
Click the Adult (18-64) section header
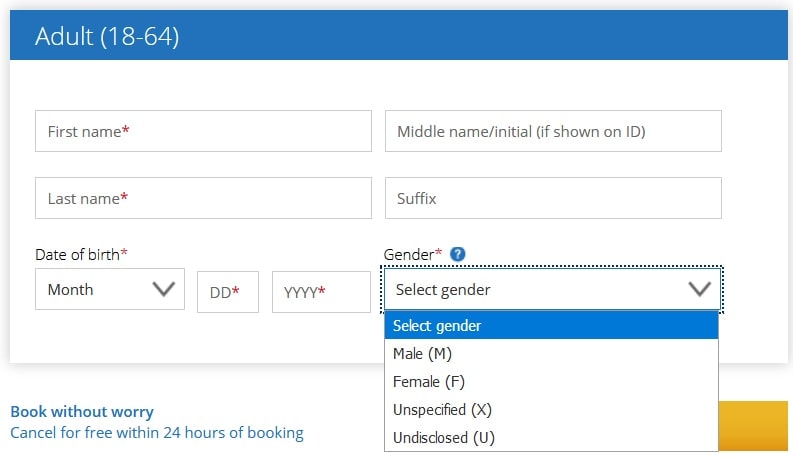(x=399, y=35)
